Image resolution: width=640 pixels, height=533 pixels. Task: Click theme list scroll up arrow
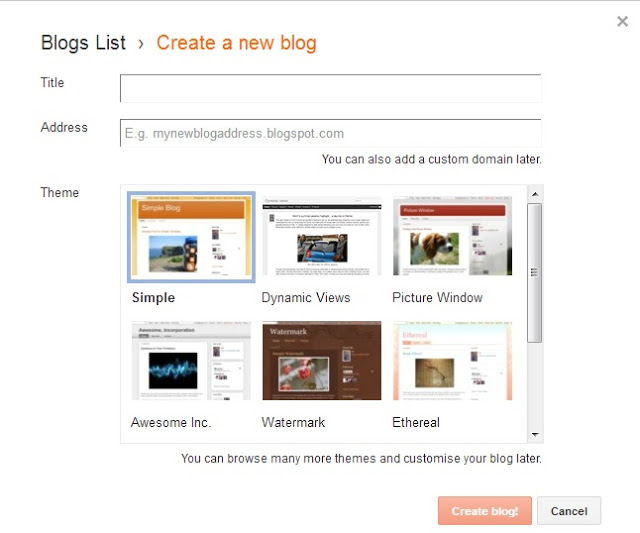click(x=535, y=194)
